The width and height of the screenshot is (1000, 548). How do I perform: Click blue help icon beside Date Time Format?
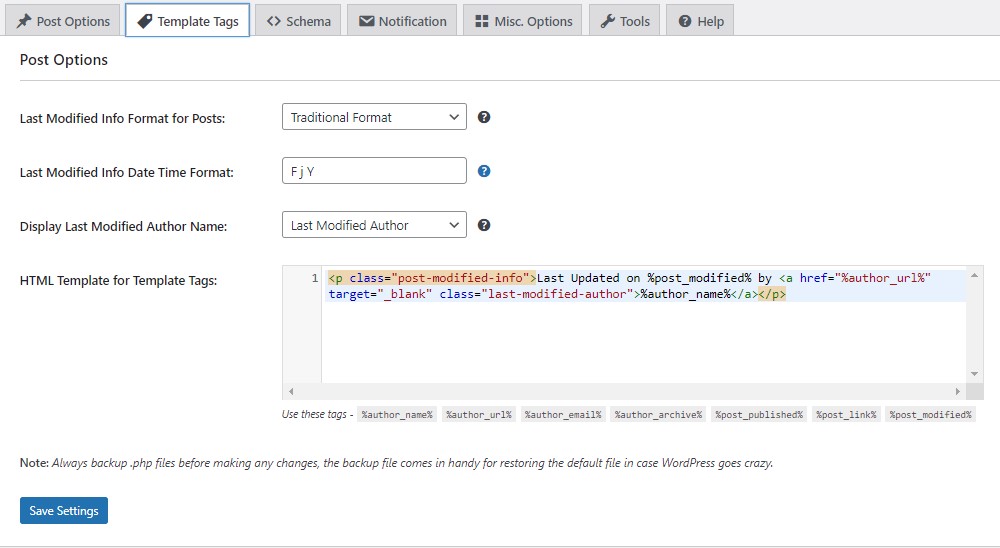tap(484, 171)
